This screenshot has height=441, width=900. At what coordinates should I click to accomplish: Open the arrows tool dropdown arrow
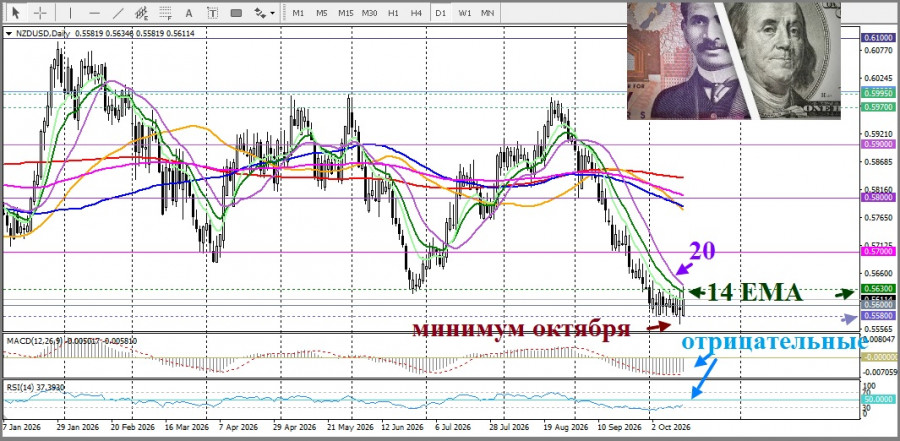point(273,13)
